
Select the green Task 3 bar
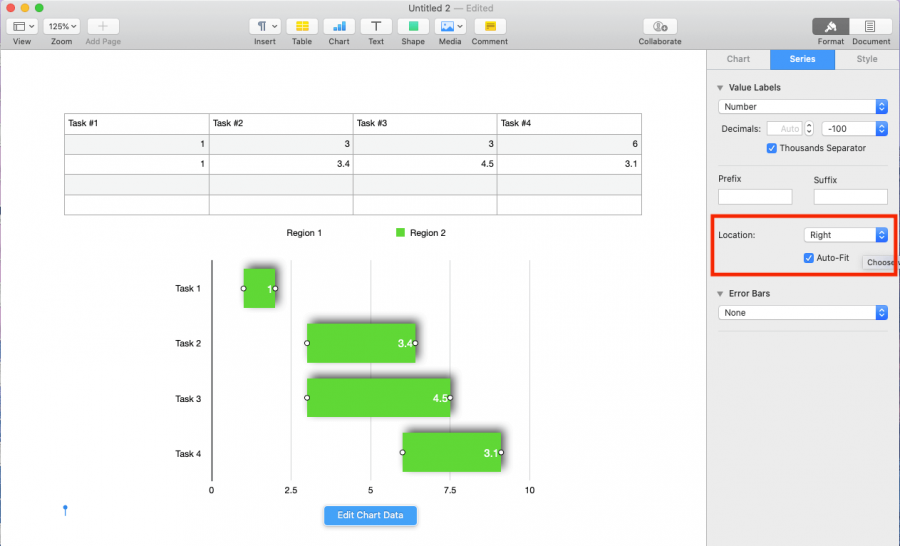[378, 397]
